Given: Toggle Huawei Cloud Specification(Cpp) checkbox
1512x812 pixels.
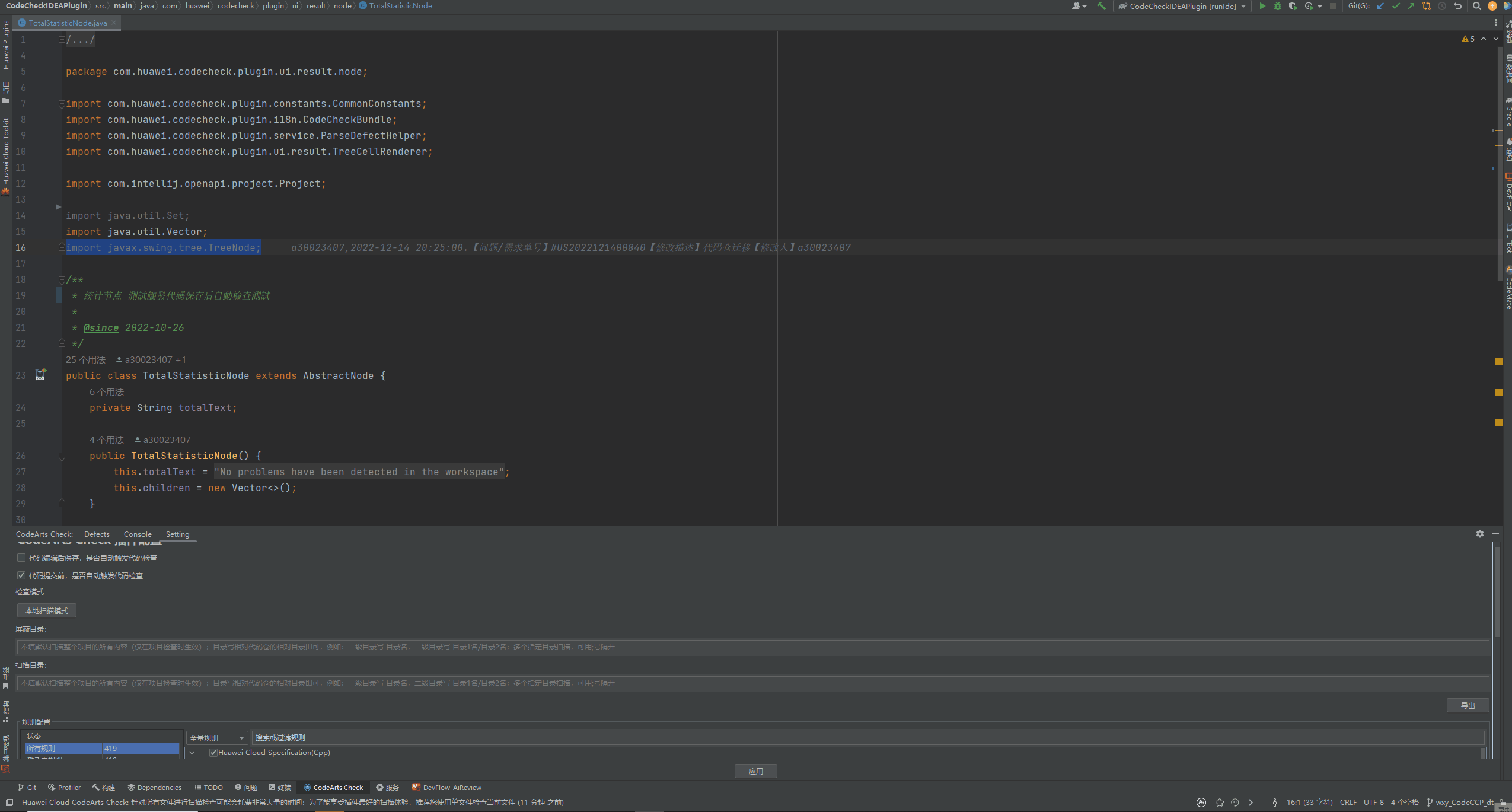Looking at the screenshot, I should tap(213, 753).
